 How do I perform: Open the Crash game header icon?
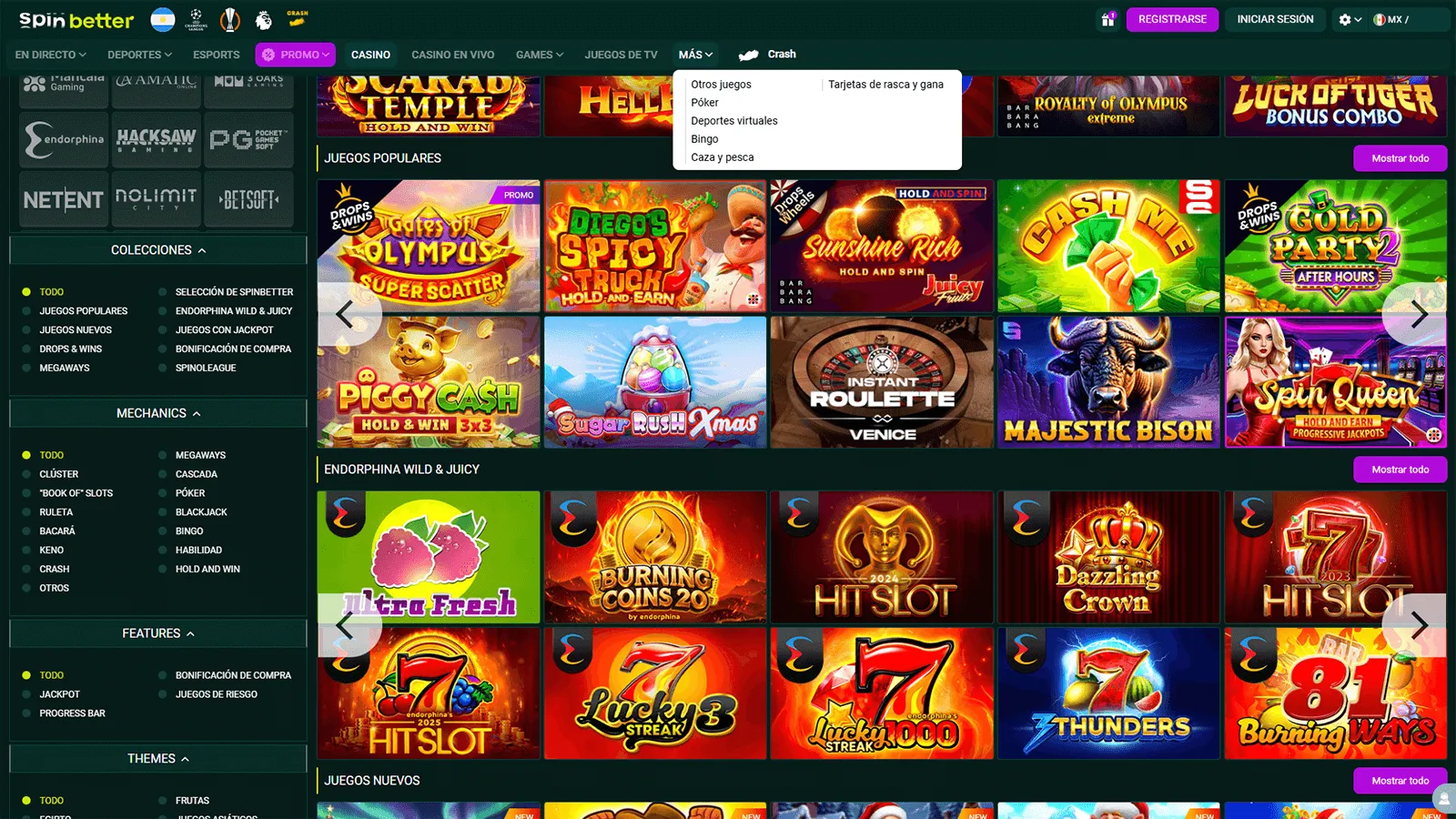coord(298,17)
